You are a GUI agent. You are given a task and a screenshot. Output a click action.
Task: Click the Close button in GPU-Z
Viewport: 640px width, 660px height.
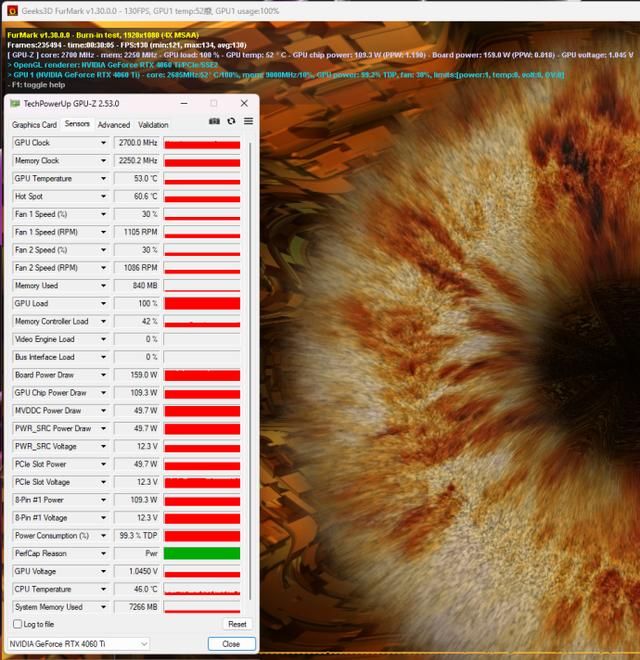231,644
